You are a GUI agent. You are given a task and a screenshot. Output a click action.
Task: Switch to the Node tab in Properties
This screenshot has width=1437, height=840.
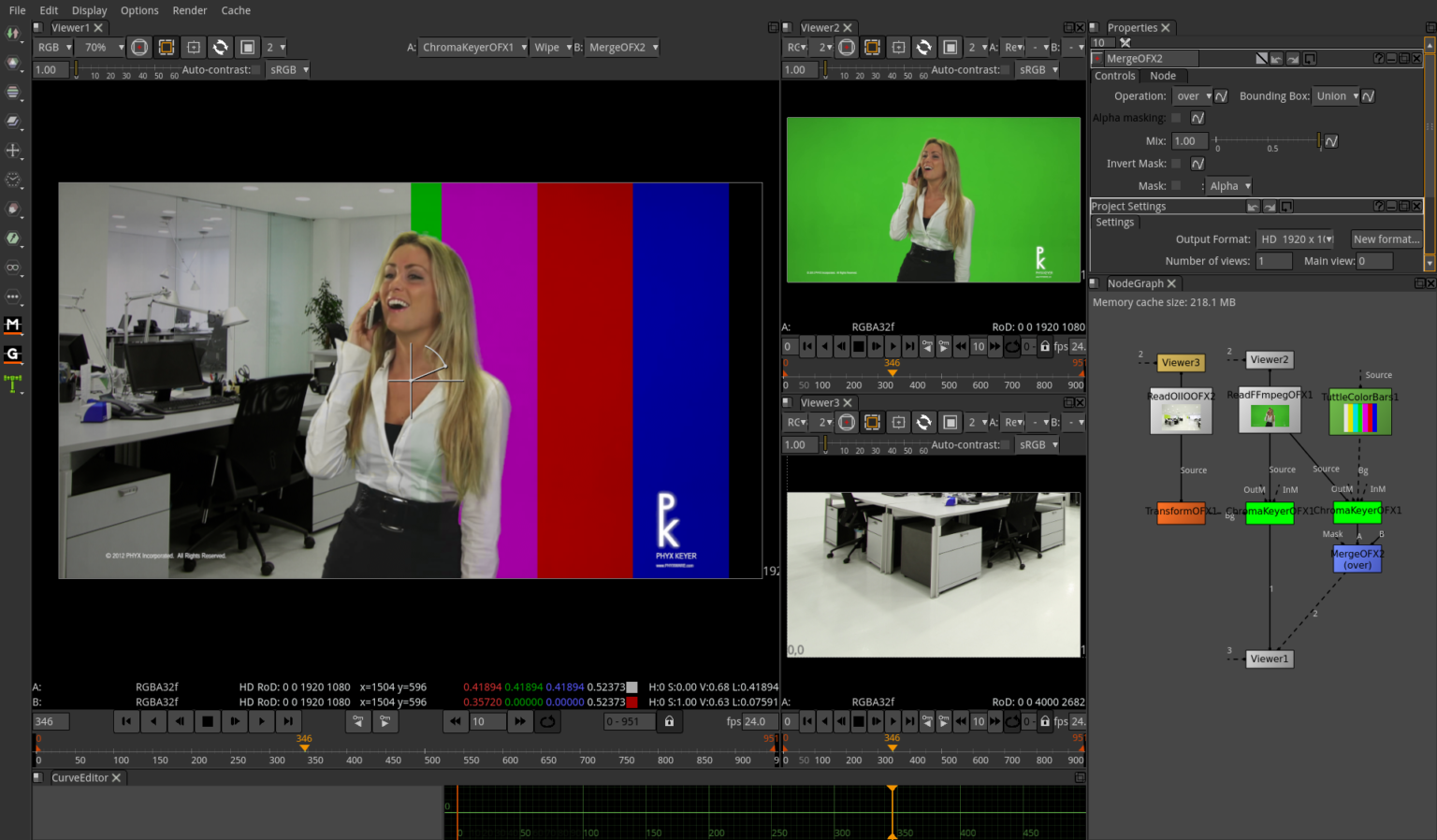1163,76
